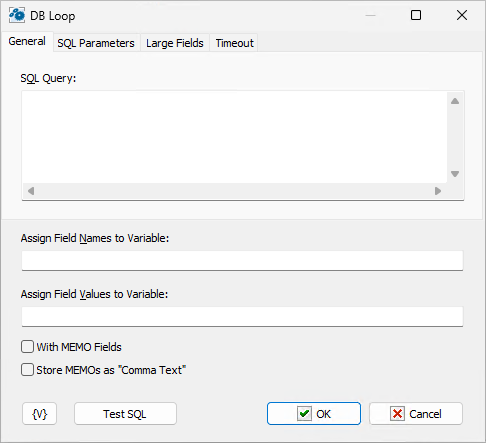486x443 pixels.
Task: Switch to the SQL Parameters tab
Action: [96, 43]
